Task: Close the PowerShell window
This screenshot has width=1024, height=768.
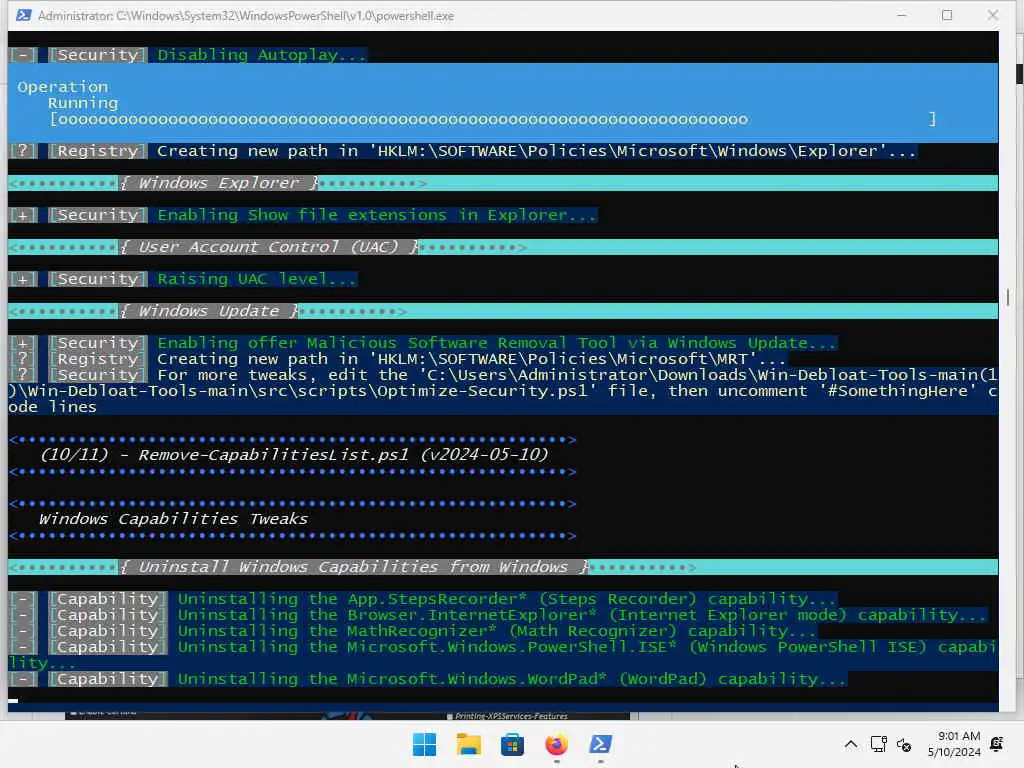Action: [993, 15]
